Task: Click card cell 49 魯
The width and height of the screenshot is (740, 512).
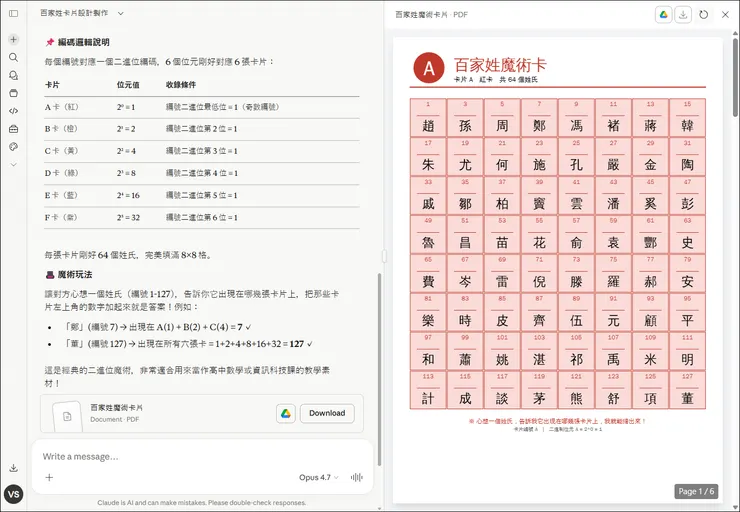Action: (x=428, y=235)
